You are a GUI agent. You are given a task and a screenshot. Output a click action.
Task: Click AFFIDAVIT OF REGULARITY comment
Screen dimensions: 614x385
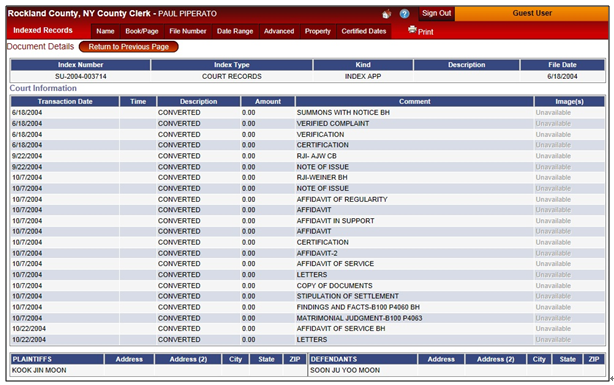[x=342, y=199]
